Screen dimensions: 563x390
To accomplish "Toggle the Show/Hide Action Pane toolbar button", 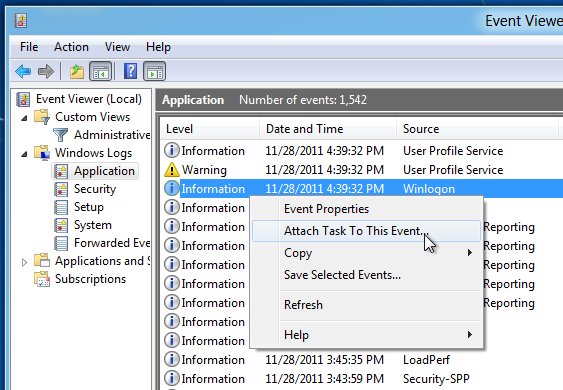I will [x=155, y=71].
